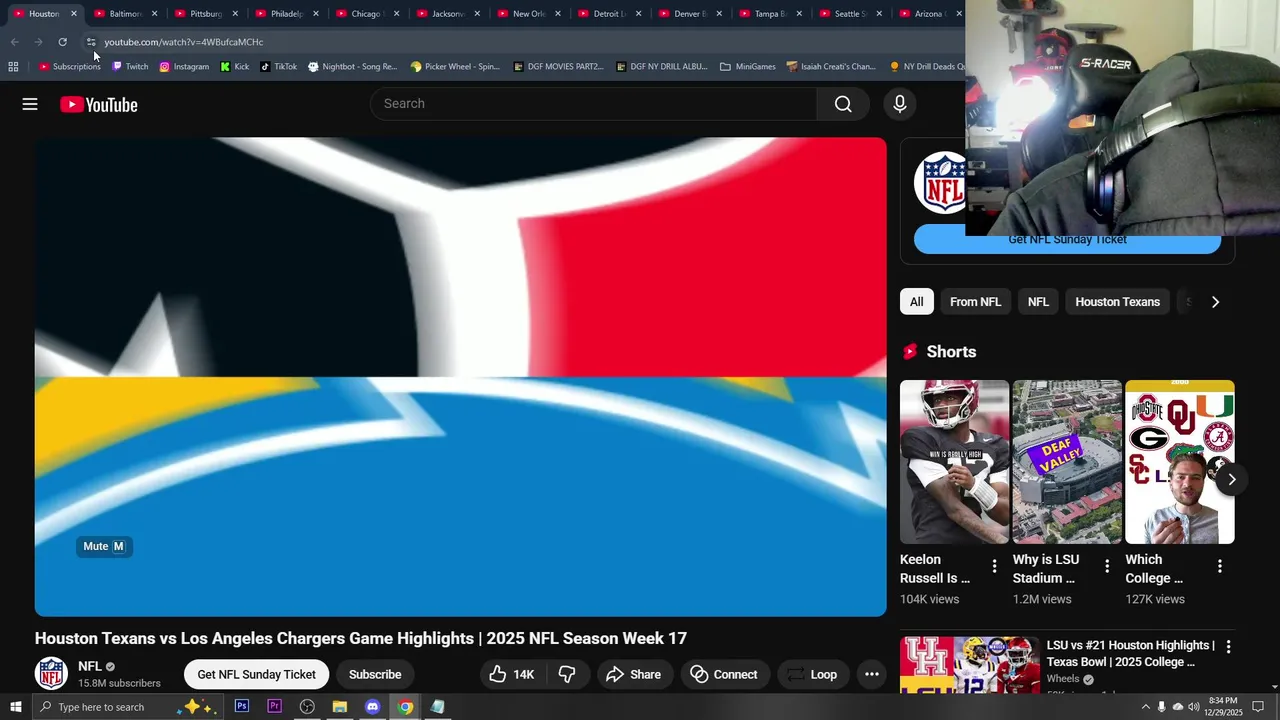Viewport: 1280px width, 720px height.
Task: Open the Keelon Russell Short thumbnail
Action: coord(954,462)
